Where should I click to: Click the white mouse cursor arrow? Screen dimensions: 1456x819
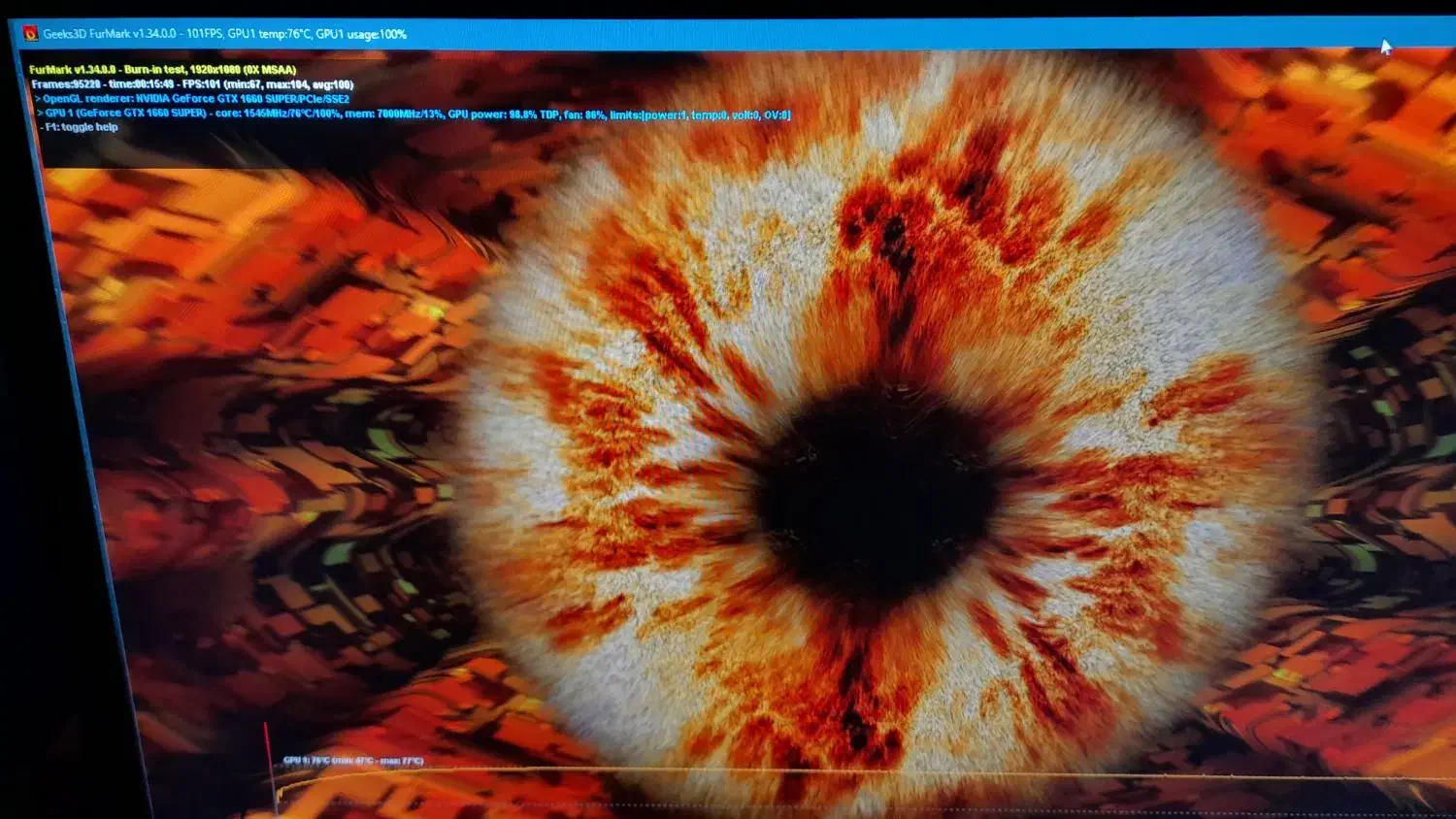click(x=1385, y=47)
